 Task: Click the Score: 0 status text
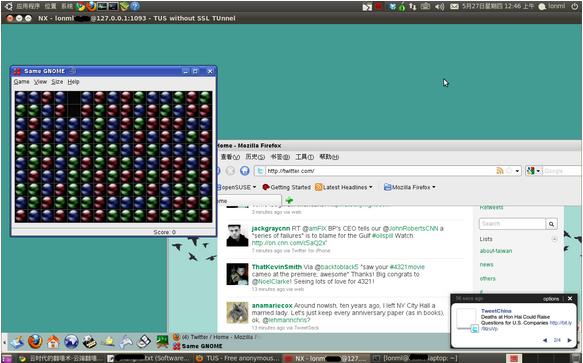[165, 232]
